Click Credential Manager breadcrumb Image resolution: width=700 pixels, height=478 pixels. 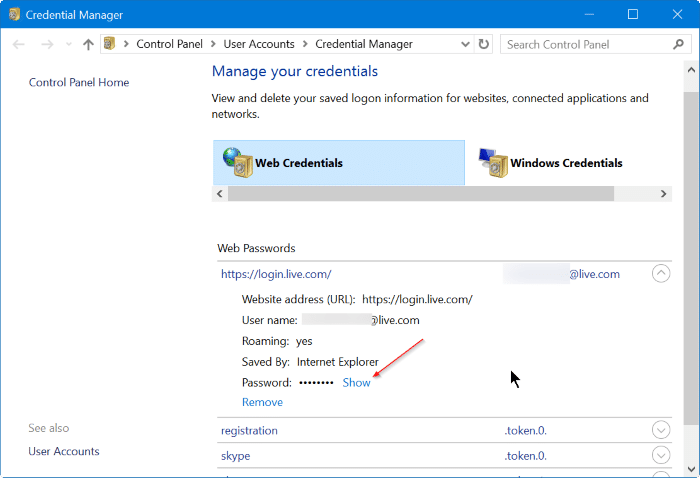point(364,44)
